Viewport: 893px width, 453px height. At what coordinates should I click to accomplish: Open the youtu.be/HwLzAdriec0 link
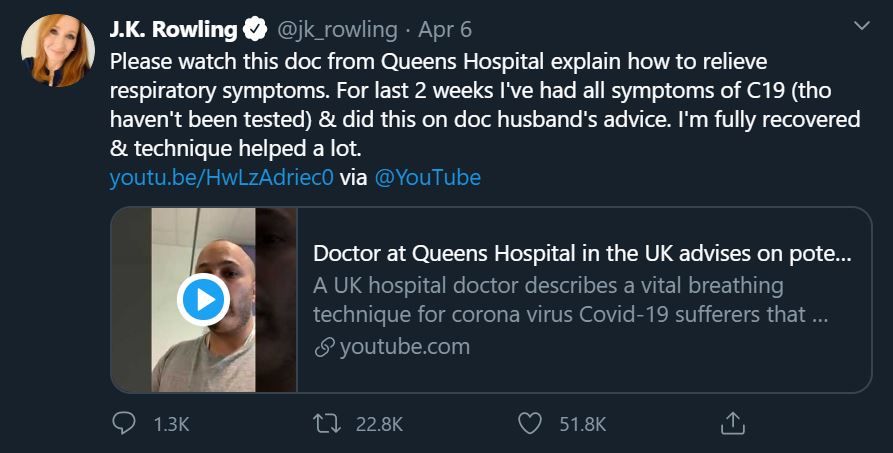pyautogui.click(x=221, y=178)
